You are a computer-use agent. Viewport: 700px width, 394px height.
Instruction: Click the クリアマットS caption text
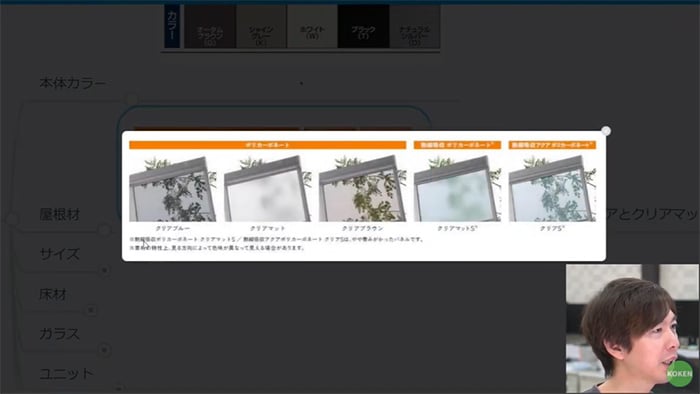(457, 228)
